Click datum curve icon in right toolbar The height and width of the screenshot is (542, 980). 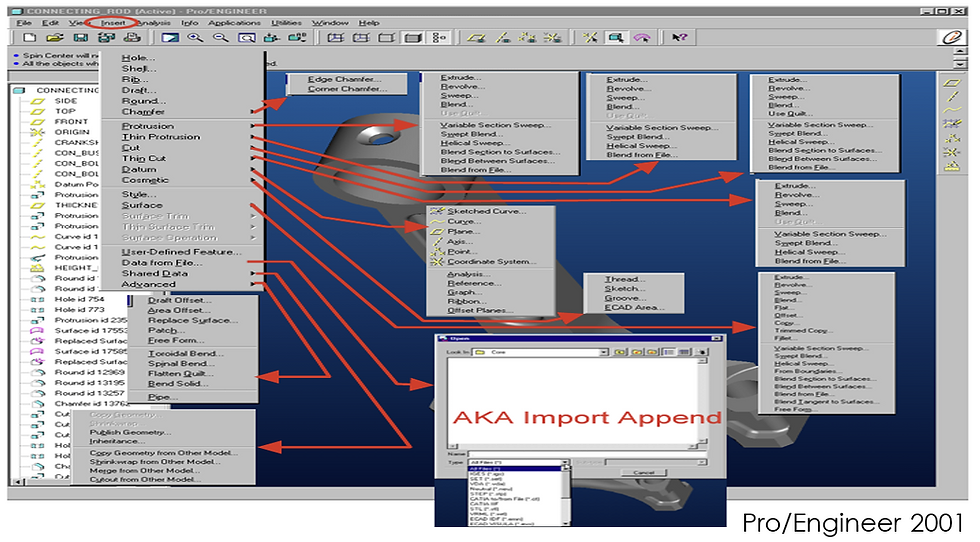952,111
